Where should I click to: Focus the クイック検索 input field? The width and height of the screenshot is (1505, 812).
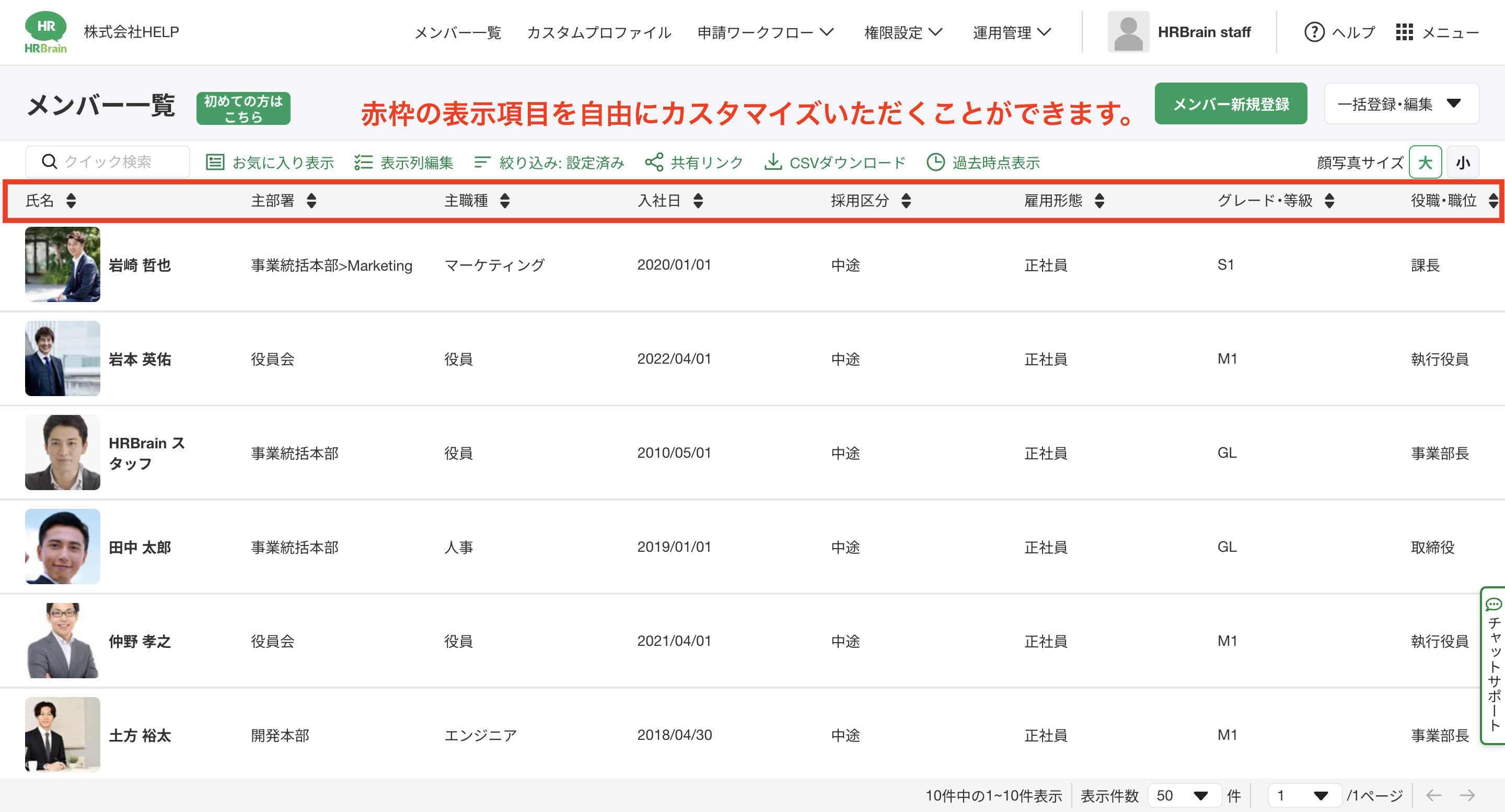click(x=108, y=162)
